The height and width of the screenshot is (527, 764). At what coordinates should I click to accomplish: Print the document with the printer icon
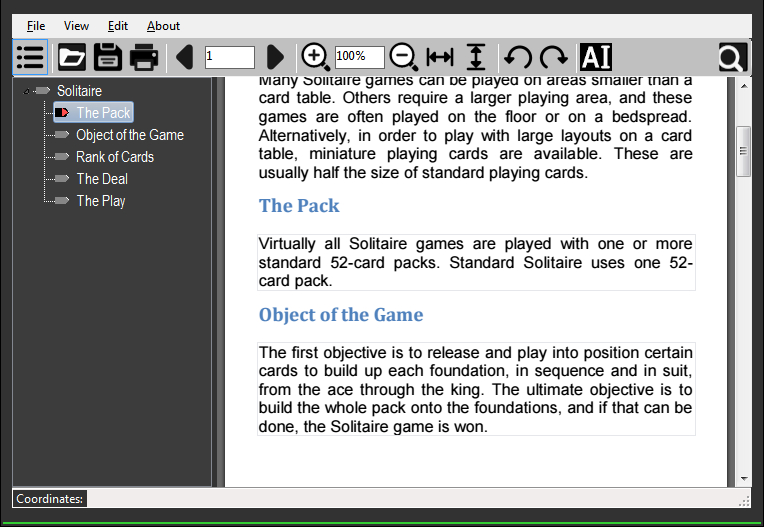144,57
